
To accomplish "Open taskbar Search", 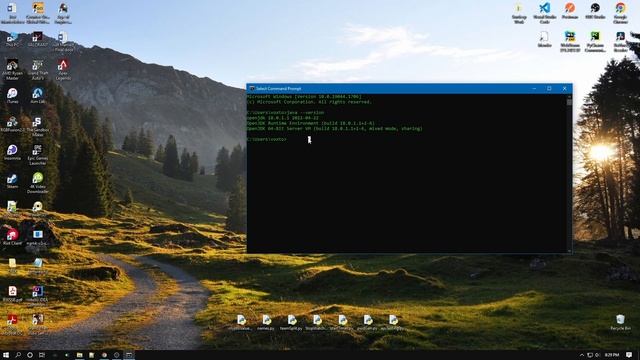I will (18, 355).
